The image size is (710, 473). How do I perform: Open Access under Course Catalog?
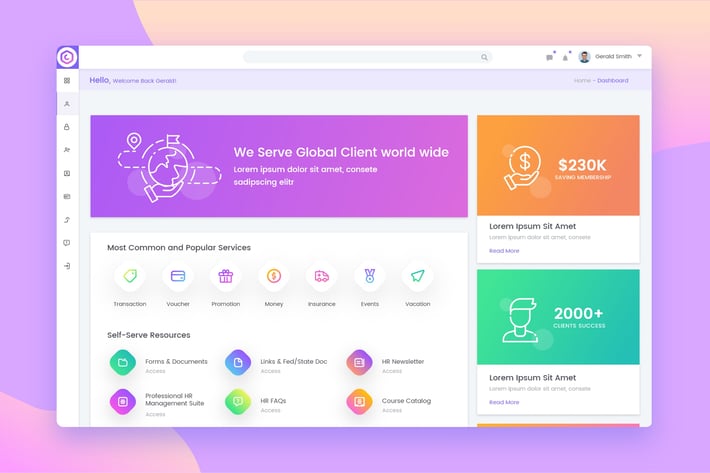click(392, 411)
